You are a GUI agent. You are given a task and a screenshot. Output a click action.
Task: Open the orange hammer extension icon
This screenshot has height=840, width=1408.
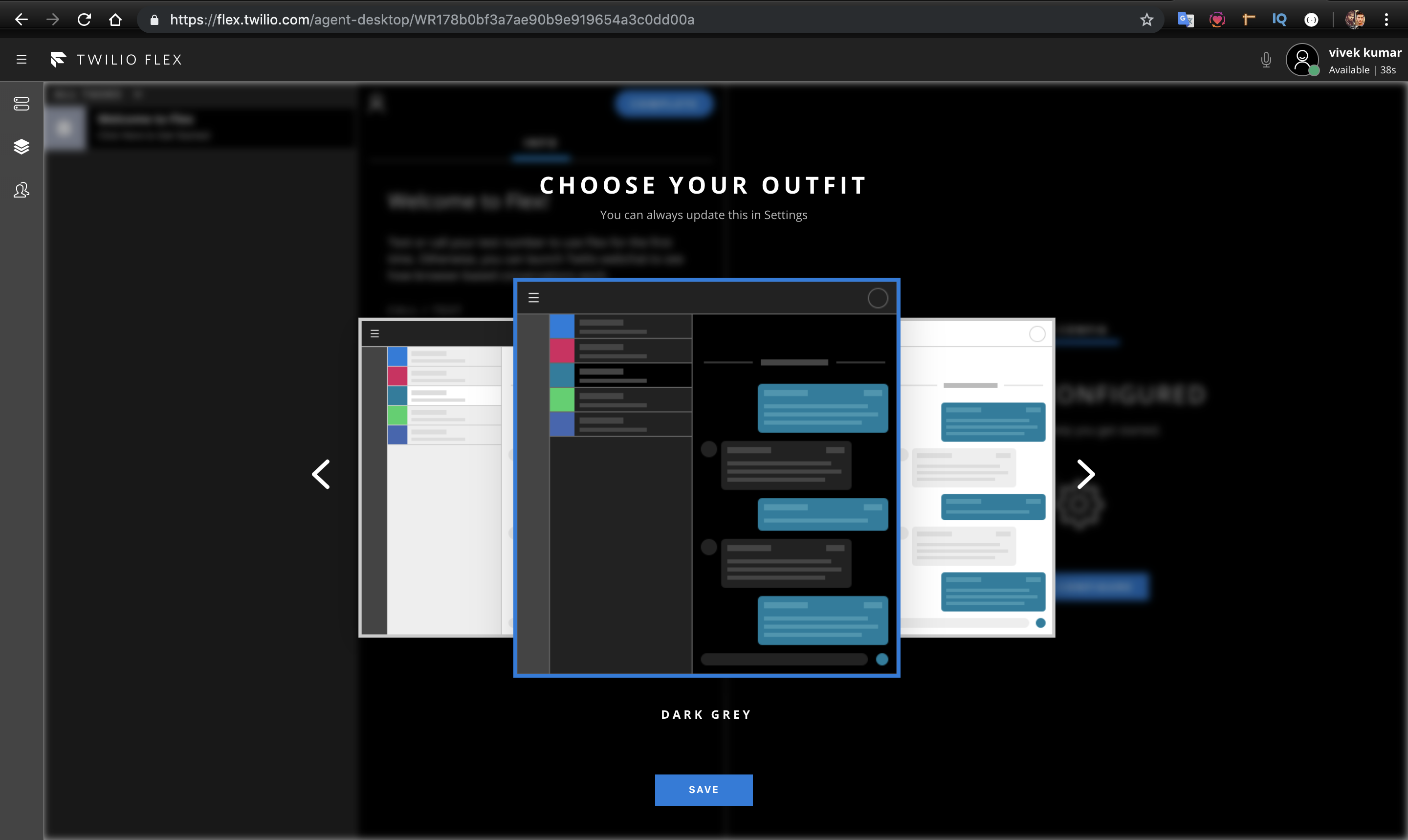click(x=1249, y=20)
